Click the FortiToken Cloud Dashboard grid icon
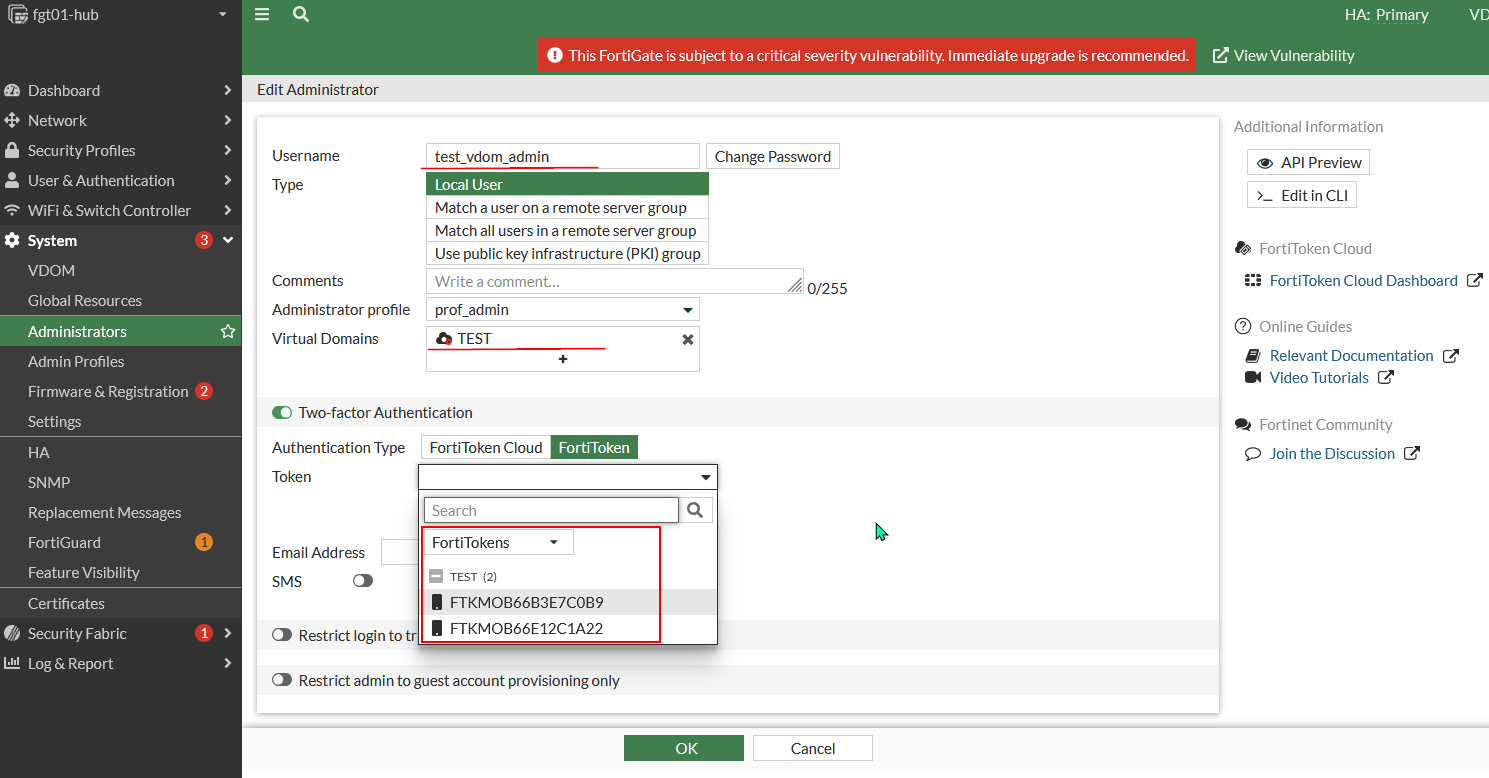Screen dimensions: 1489x778 (x=1253, y=281)
